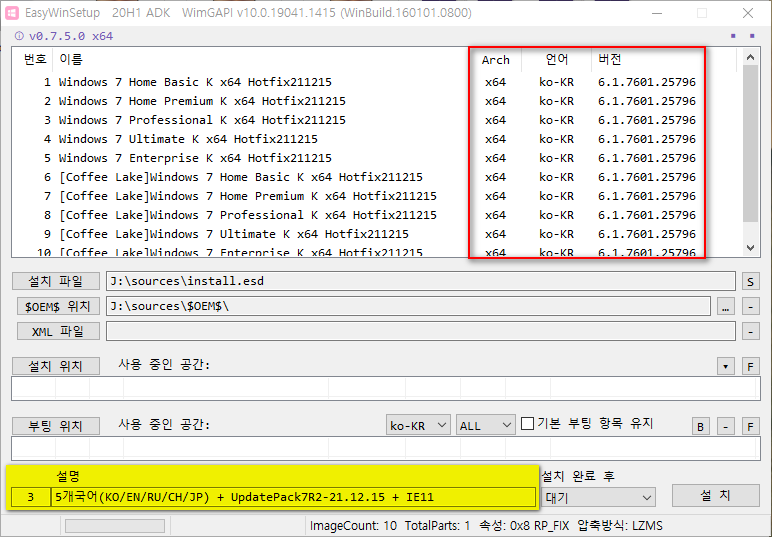
Task: Click the $OEM$ 위치 button
Action: click(58, 306)
